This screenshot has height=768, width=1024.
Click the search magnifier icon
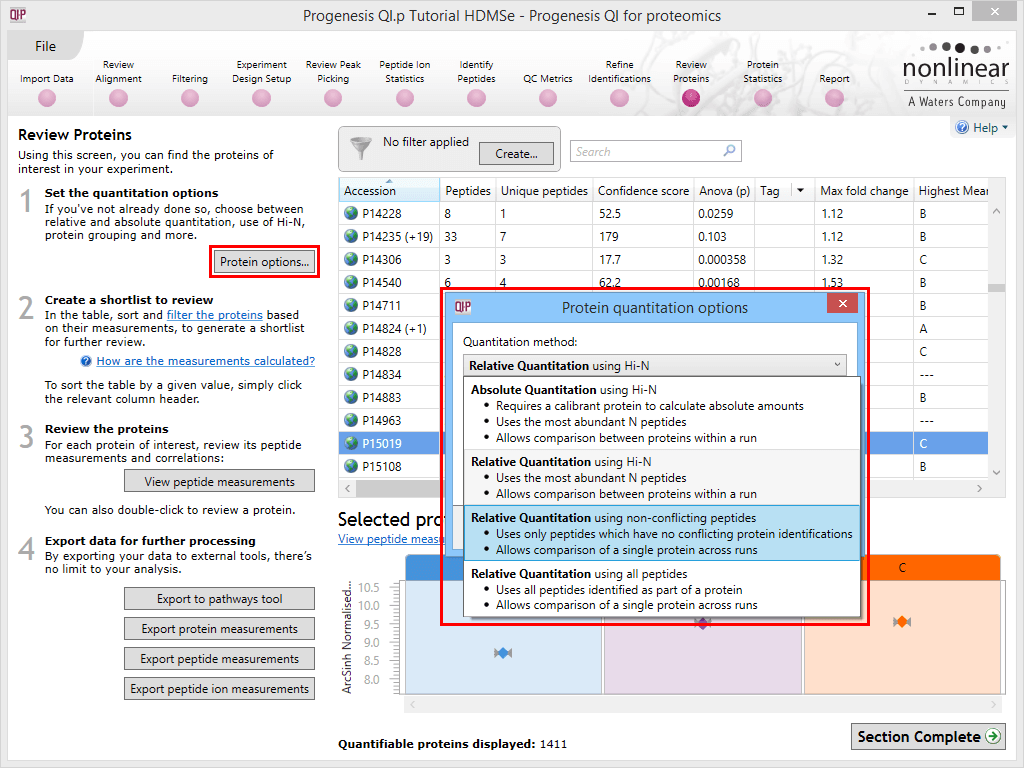coord(729,151)
